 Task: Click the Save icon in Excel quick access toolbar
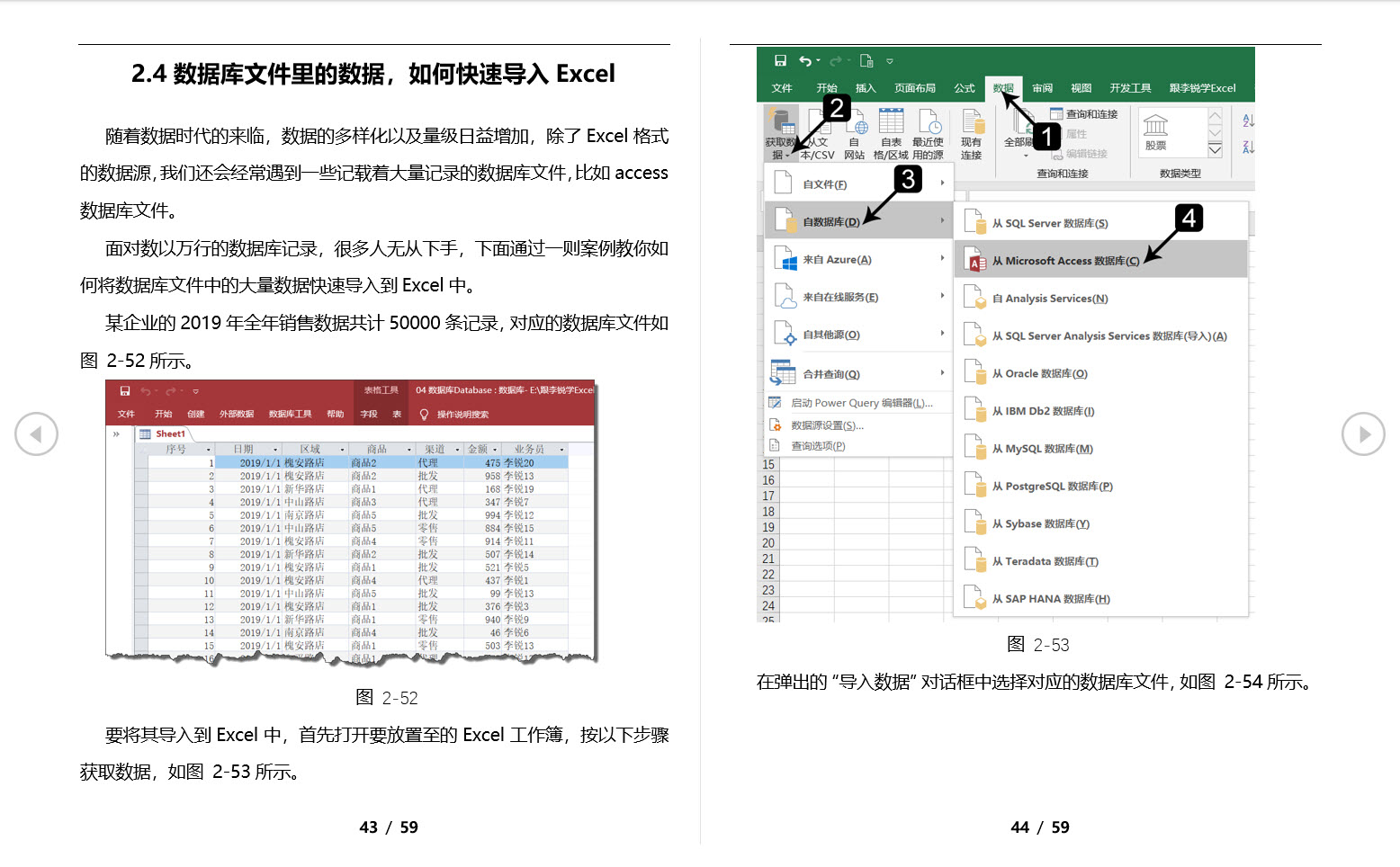pyautogui.click(x=780, y=60)
